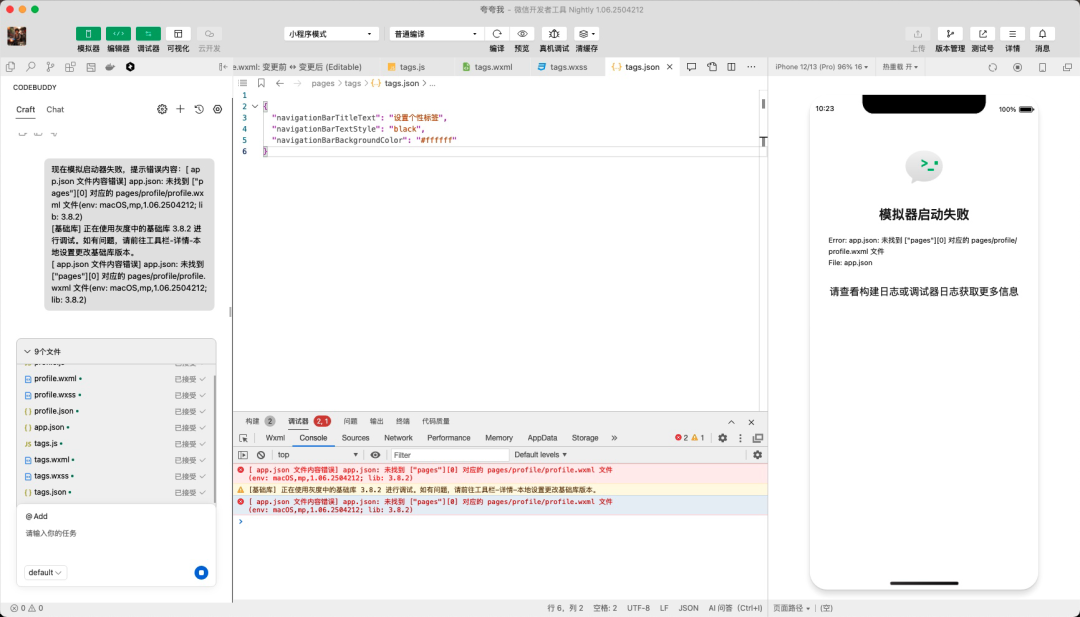
Task: Open the 消息 bell notifications
Action: (1042, 34)
